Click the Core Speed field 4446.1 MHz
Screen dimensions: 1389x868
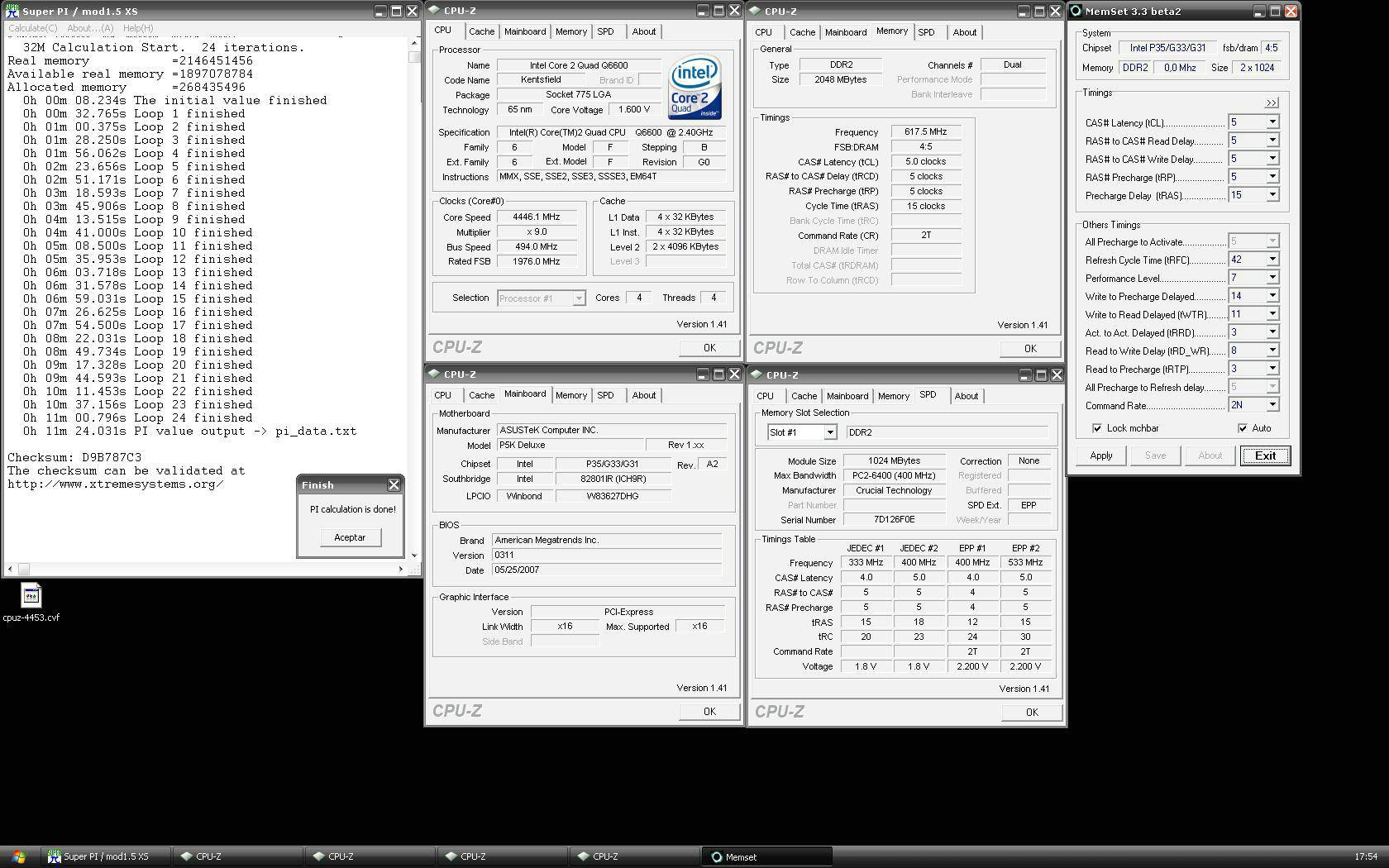536,217
